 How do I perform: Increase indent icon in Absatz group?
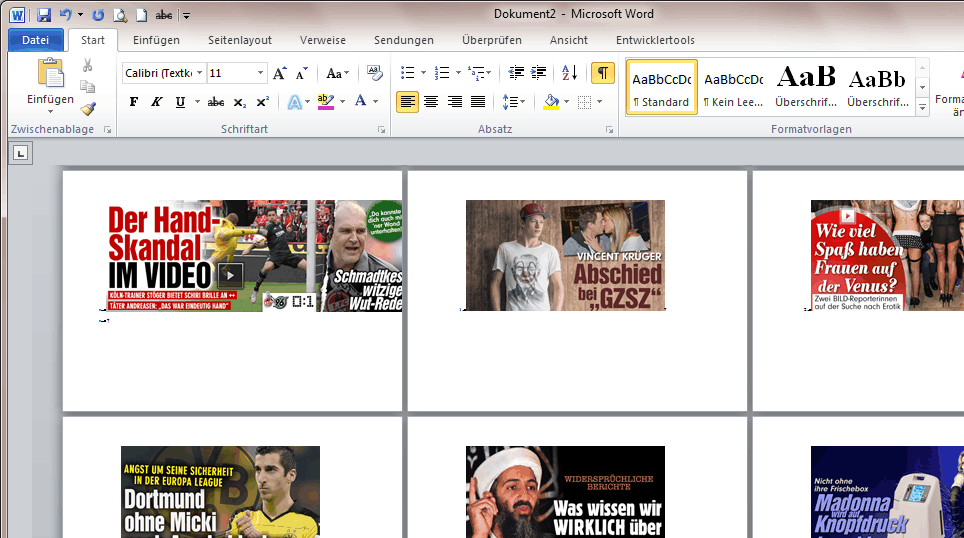pos(538,73)
